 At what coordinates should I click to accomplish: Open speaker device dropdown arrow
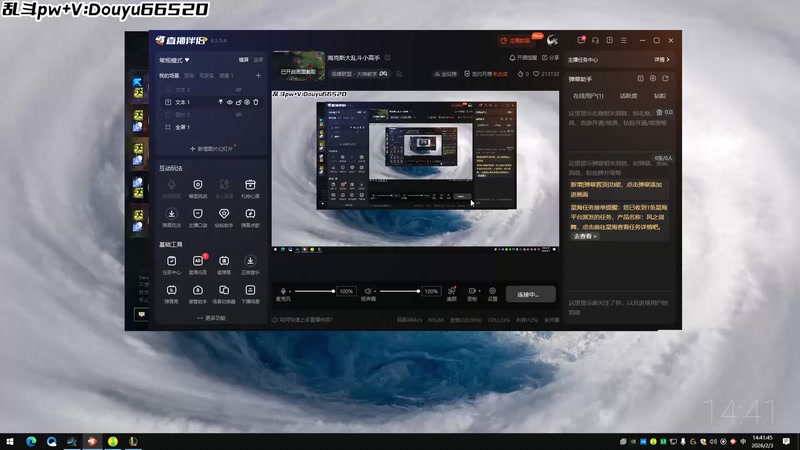(x=375, y=291)
